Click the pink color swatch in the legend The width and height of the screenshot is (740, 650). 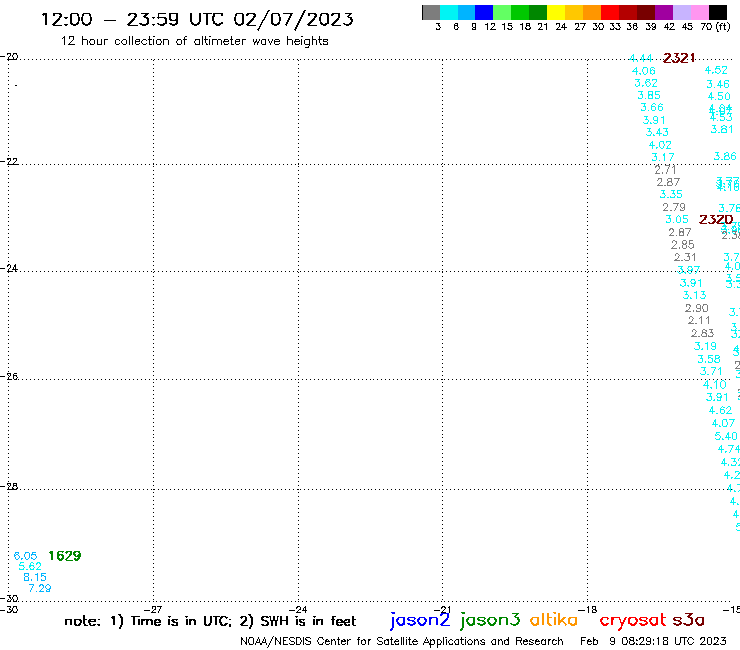(x=700, y=12)
